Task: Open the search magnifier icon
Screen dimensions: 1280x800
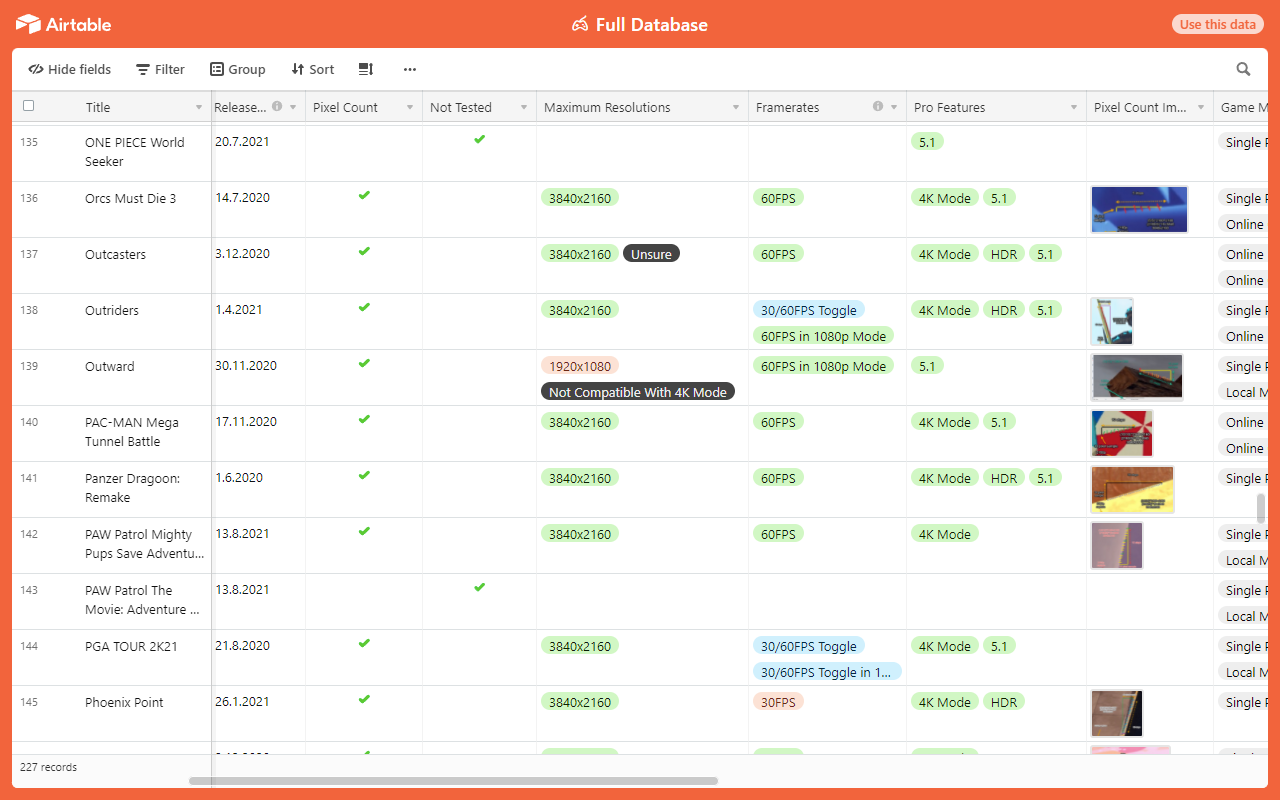Action: tap(1243, 69)
